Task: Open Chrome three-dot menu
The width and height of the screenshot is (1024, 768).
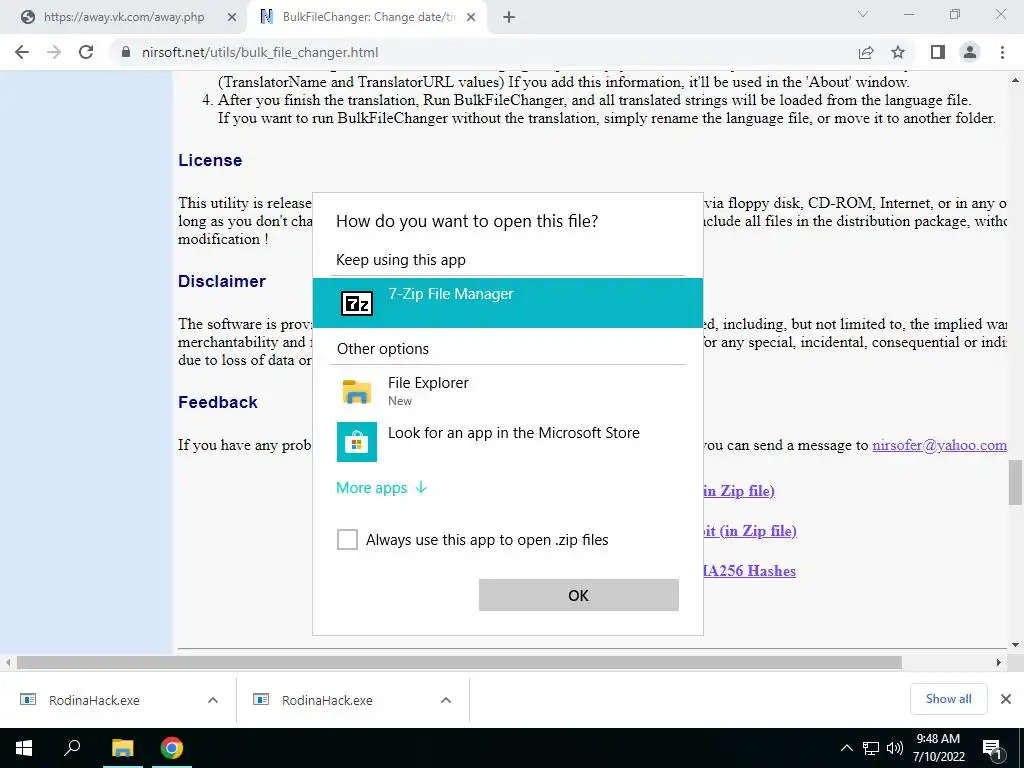Action: (1002, 52)
